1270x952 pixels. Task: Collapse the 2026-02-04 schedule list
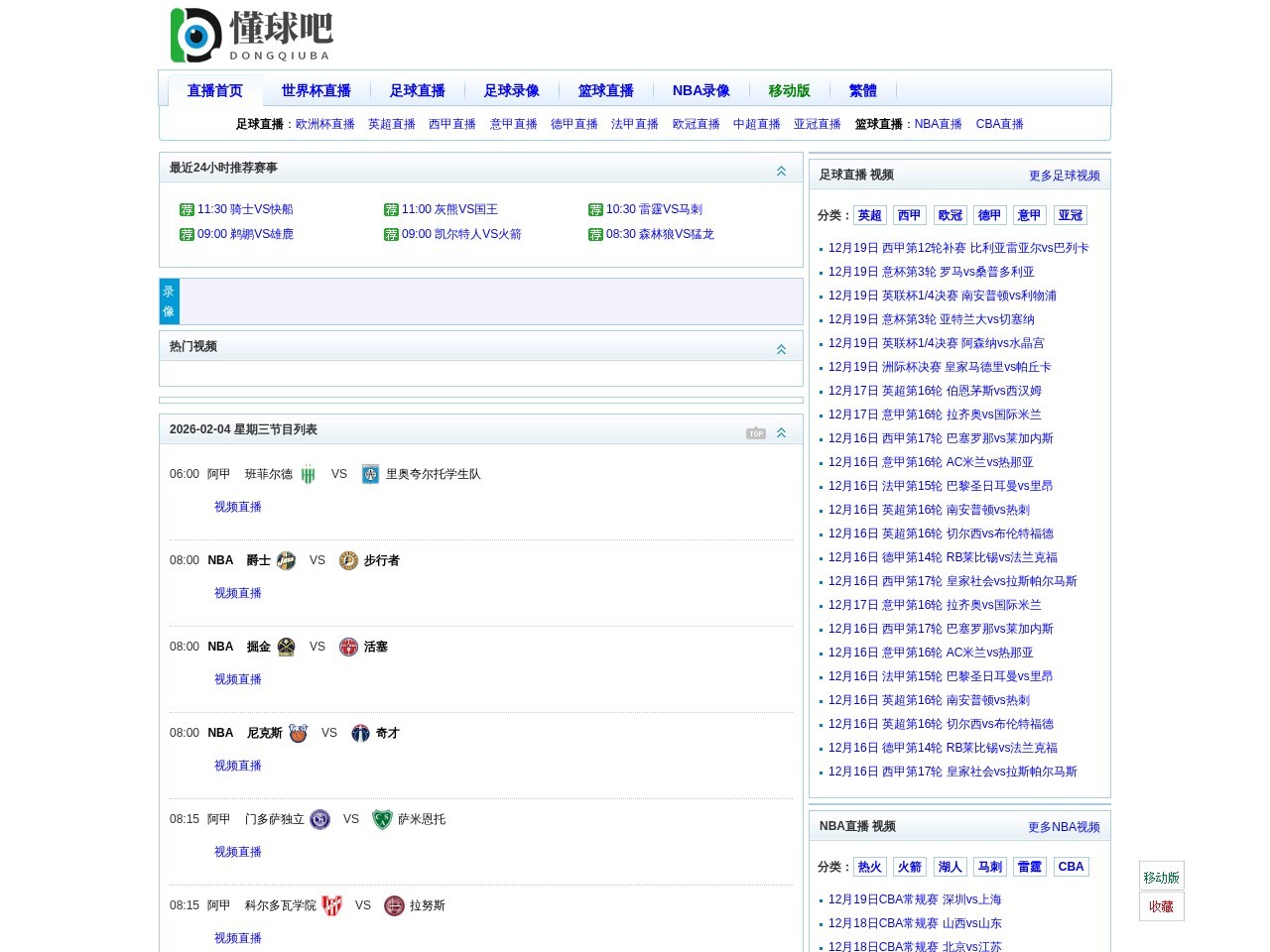click(781, 432)
